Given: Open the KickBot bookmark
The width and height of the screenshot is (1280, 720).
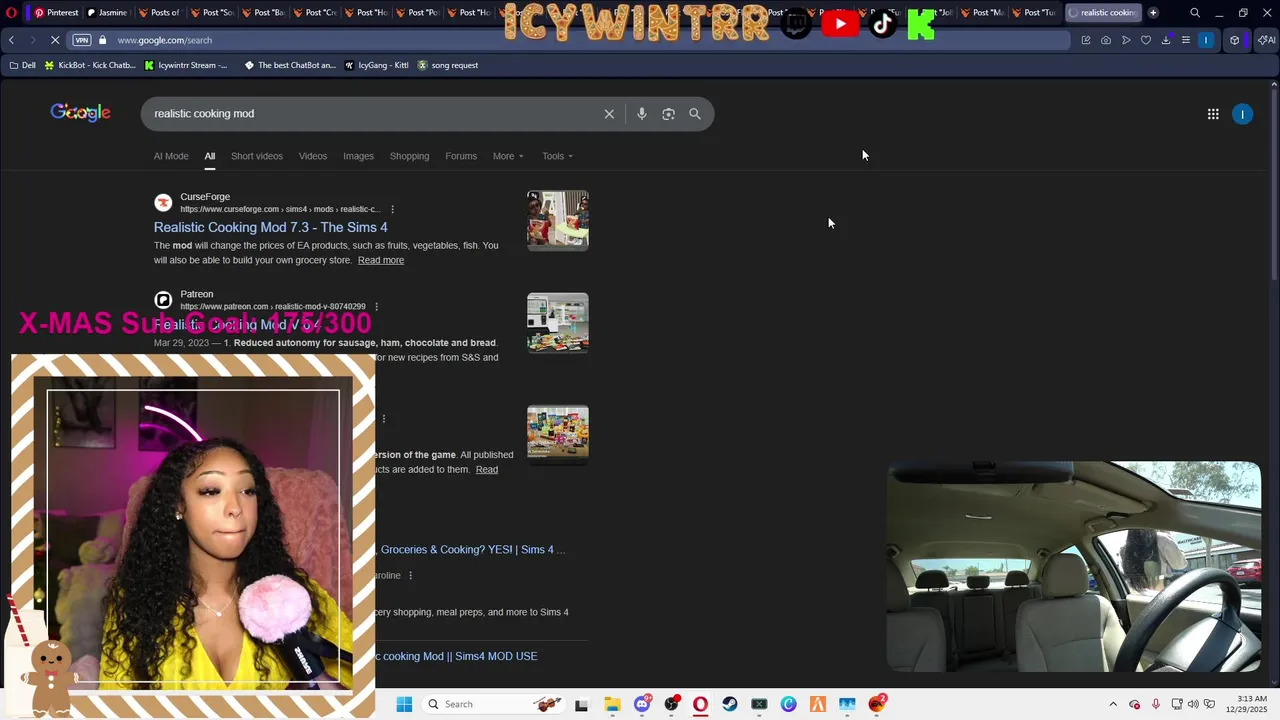Looking at the screenshot, I should pyautogui.click(x=90, y=65).
